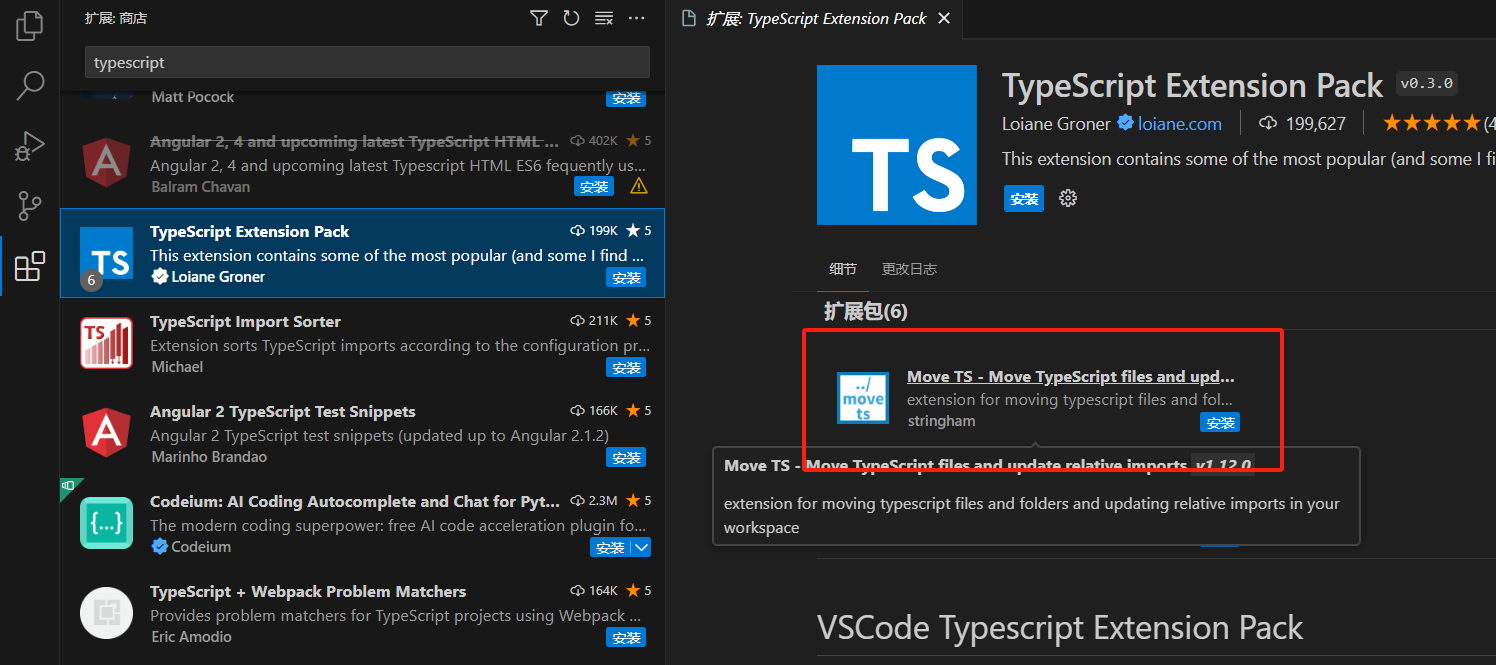Viewport: 1496px width, 665px height.
Task: Open Codeium install dropdown arrow
Action: [x=641, y=548]
